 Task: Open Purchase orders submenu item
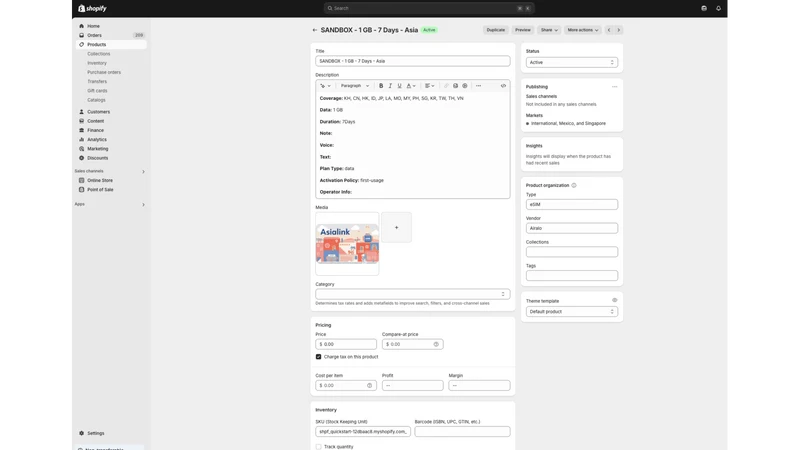104,72
